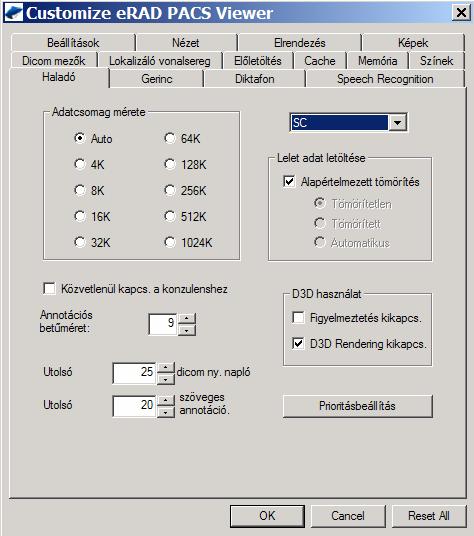This screenshot has height=536, width=474.
Task: Switch to the Gerinc tab
Action: click(x=157, y=79)
